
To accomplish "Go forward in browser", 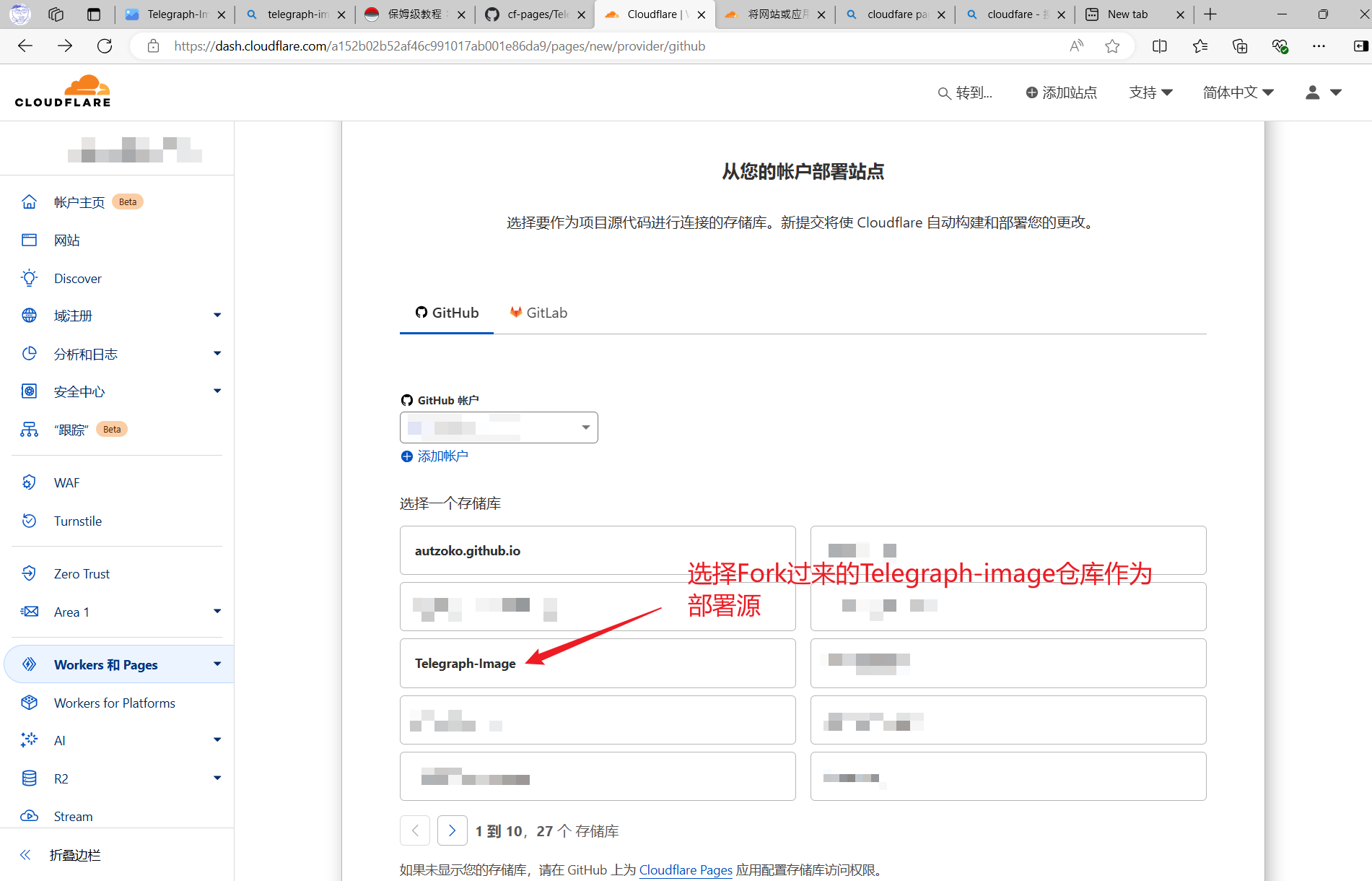I will (65, 46).
